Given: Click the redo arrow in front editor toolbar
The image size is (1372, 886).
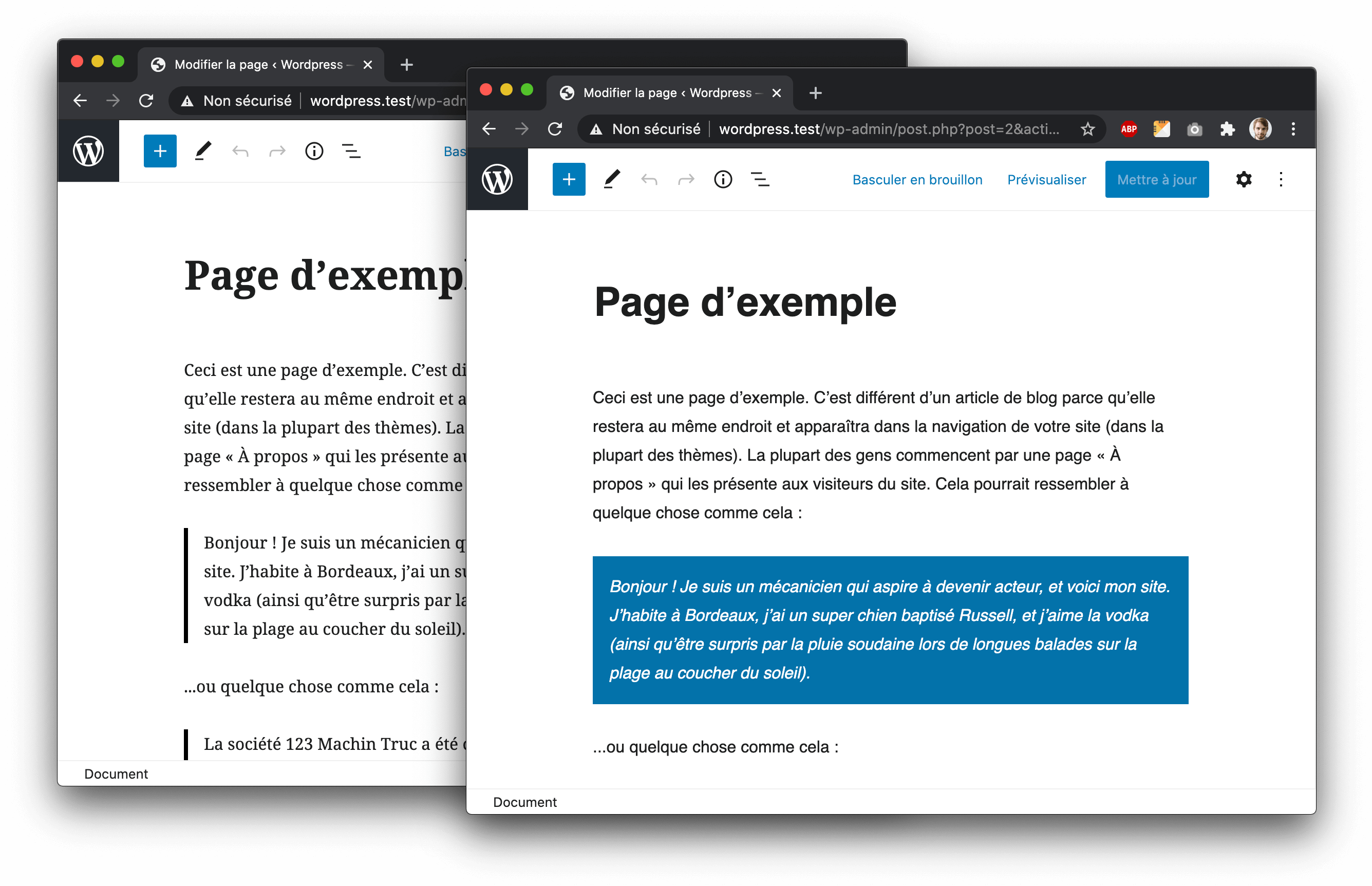Looking at the screenshot, I should click(x=686, y=180).
